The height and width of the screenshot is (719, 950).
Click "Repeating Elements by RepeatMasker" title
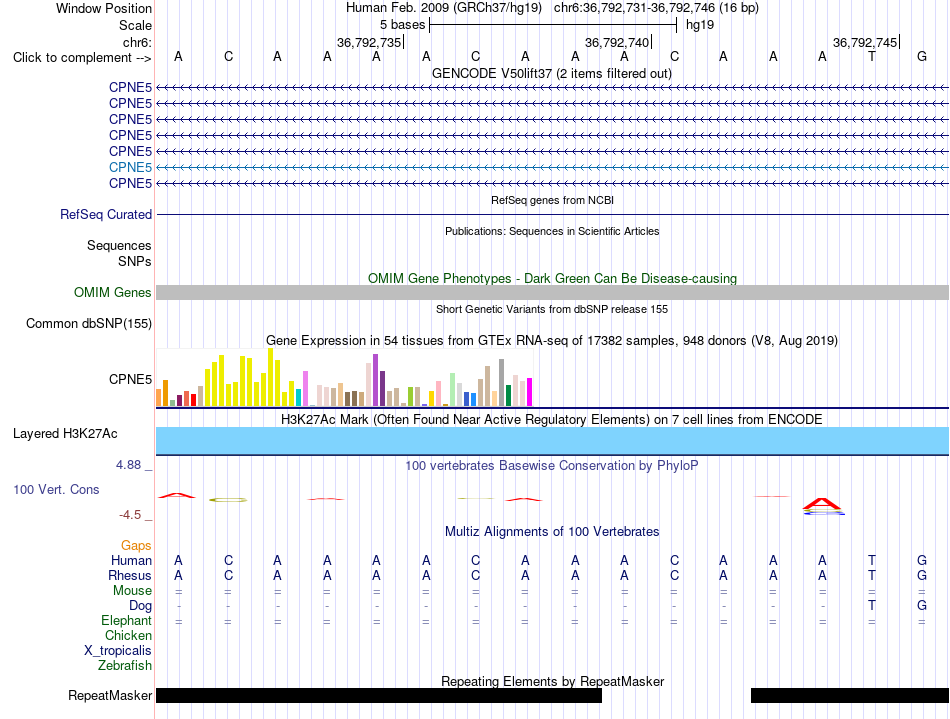553,681
